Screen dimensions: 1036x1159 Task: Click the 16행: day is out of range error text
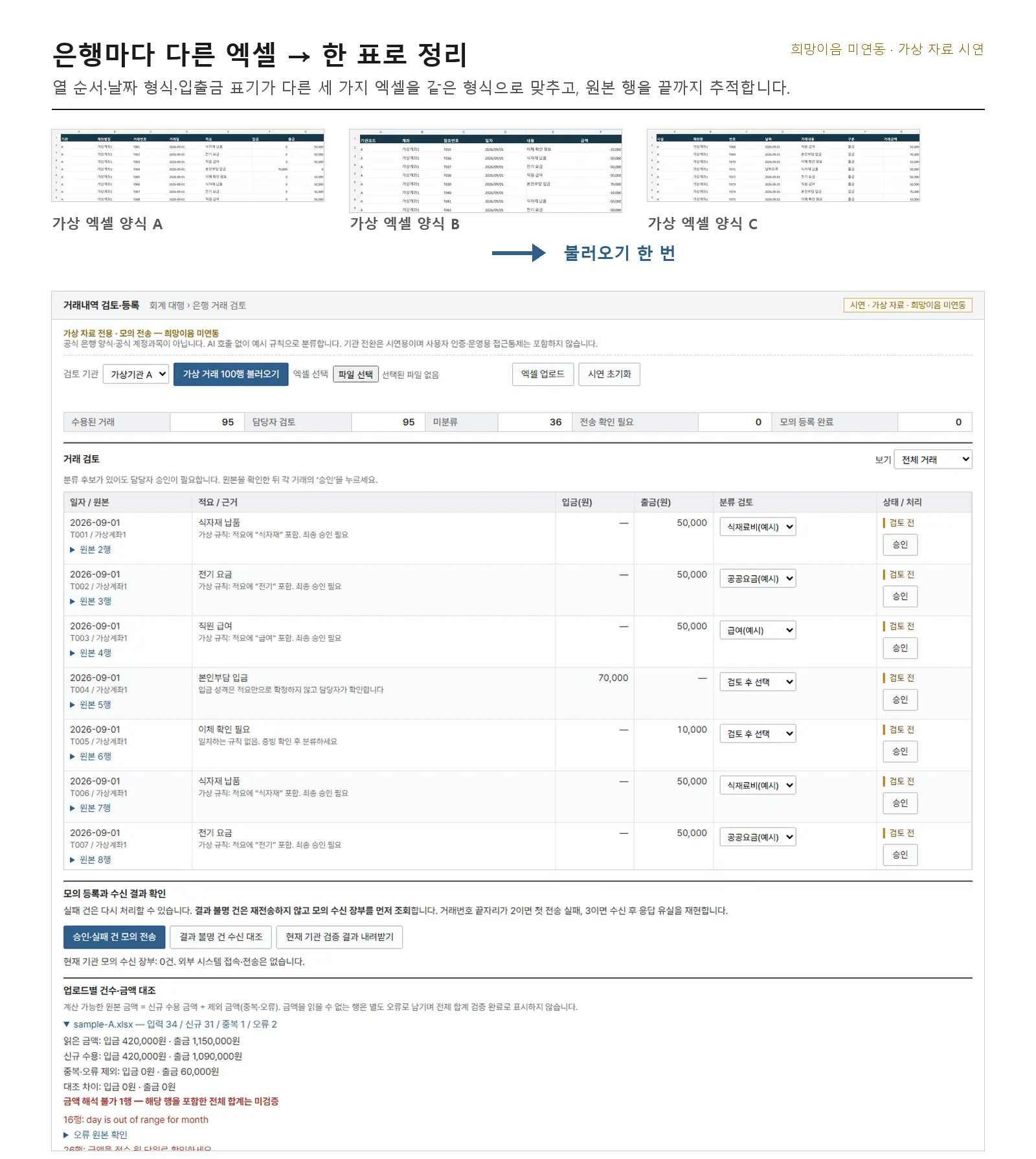136,1120
